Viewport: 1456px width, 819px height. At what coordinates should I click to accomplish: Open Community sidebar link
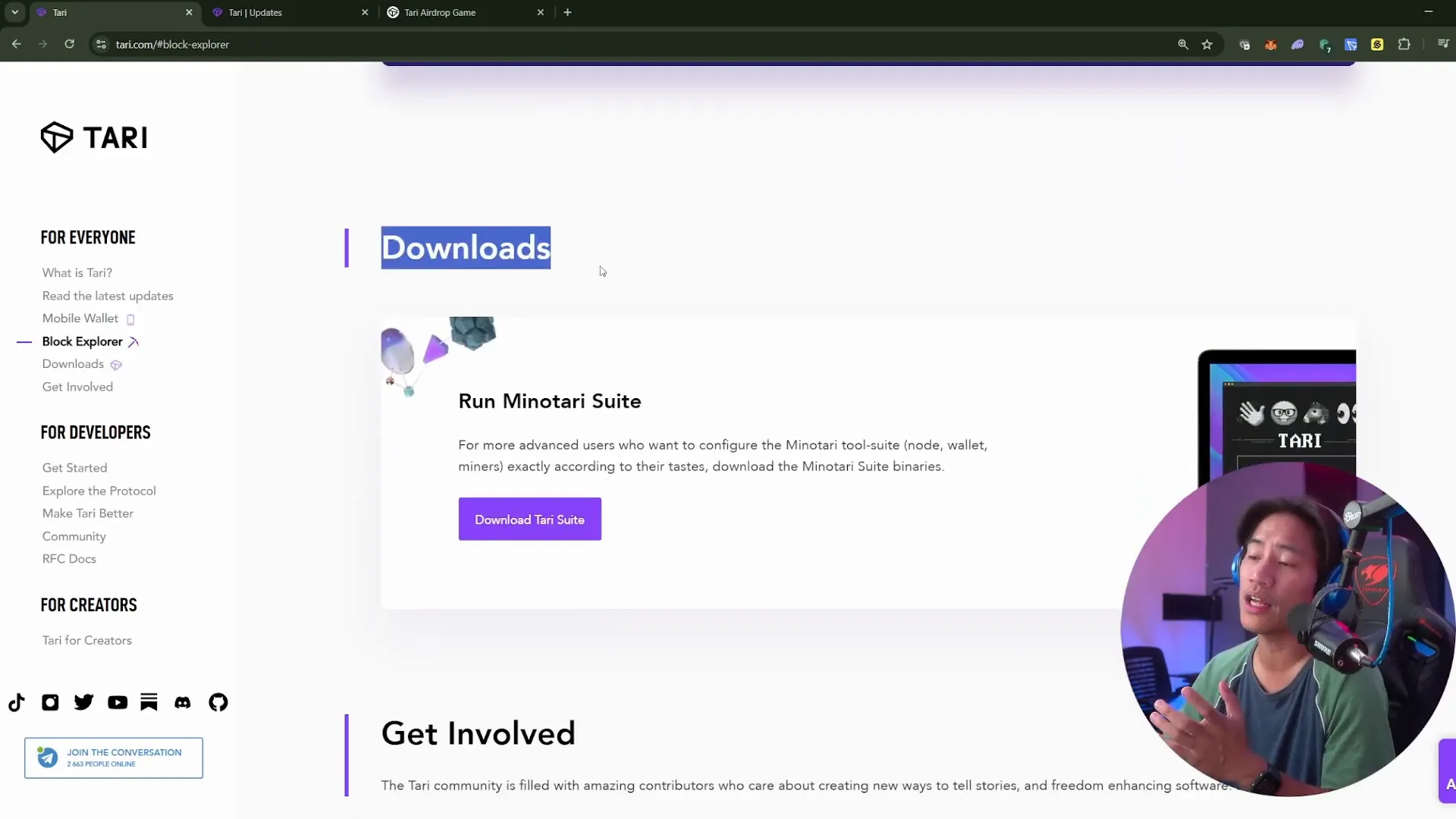(x=74, y=536)
